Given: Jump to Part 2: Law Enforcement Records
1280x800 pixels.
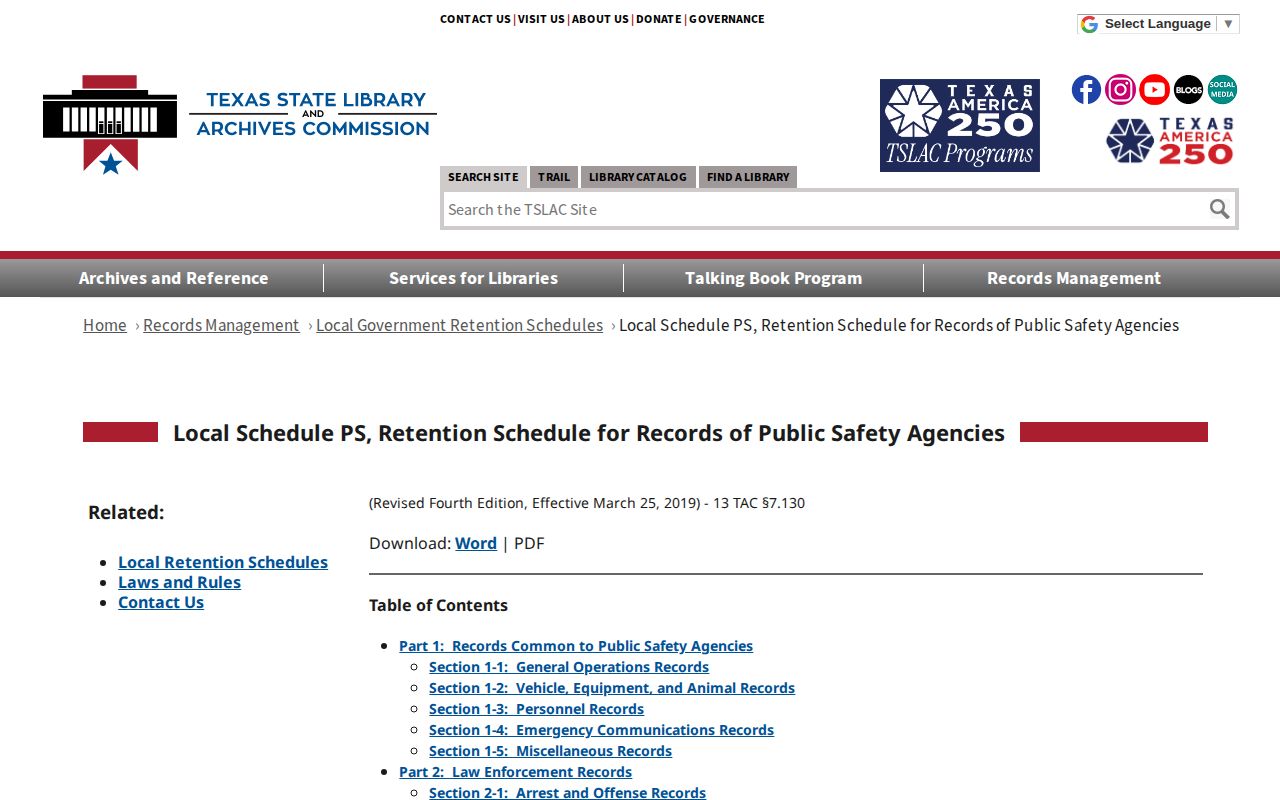Looking at the screenshot, I should pyautogui.click(x=516, y=772).
